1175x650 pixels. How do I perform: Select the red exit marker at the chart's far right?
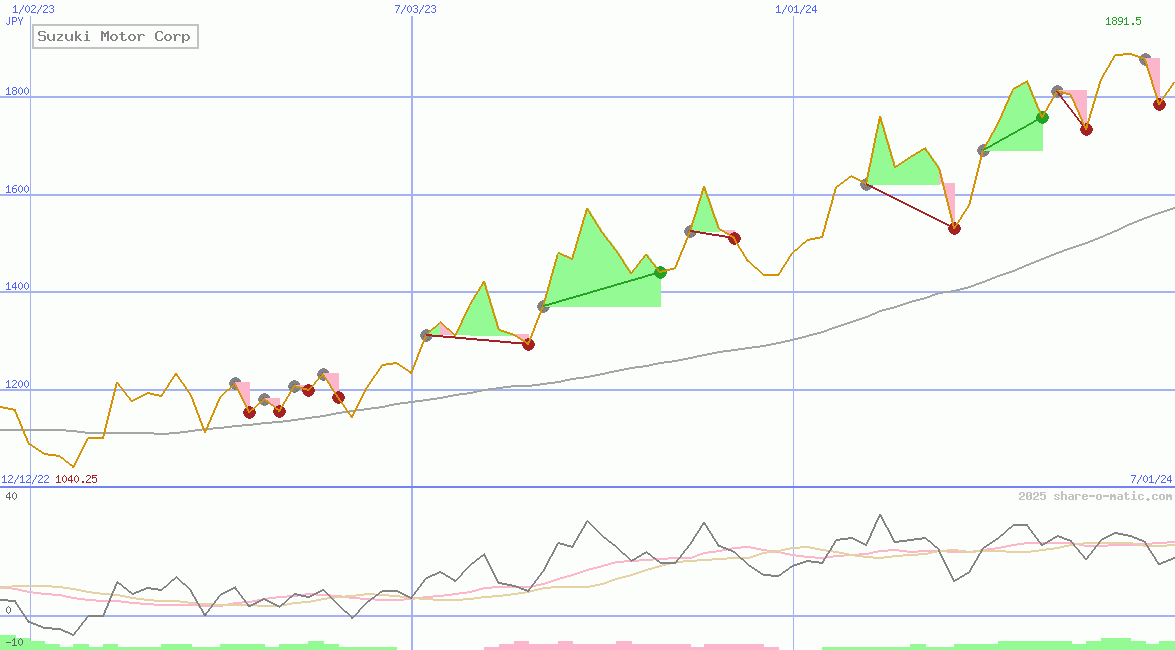1159,104
